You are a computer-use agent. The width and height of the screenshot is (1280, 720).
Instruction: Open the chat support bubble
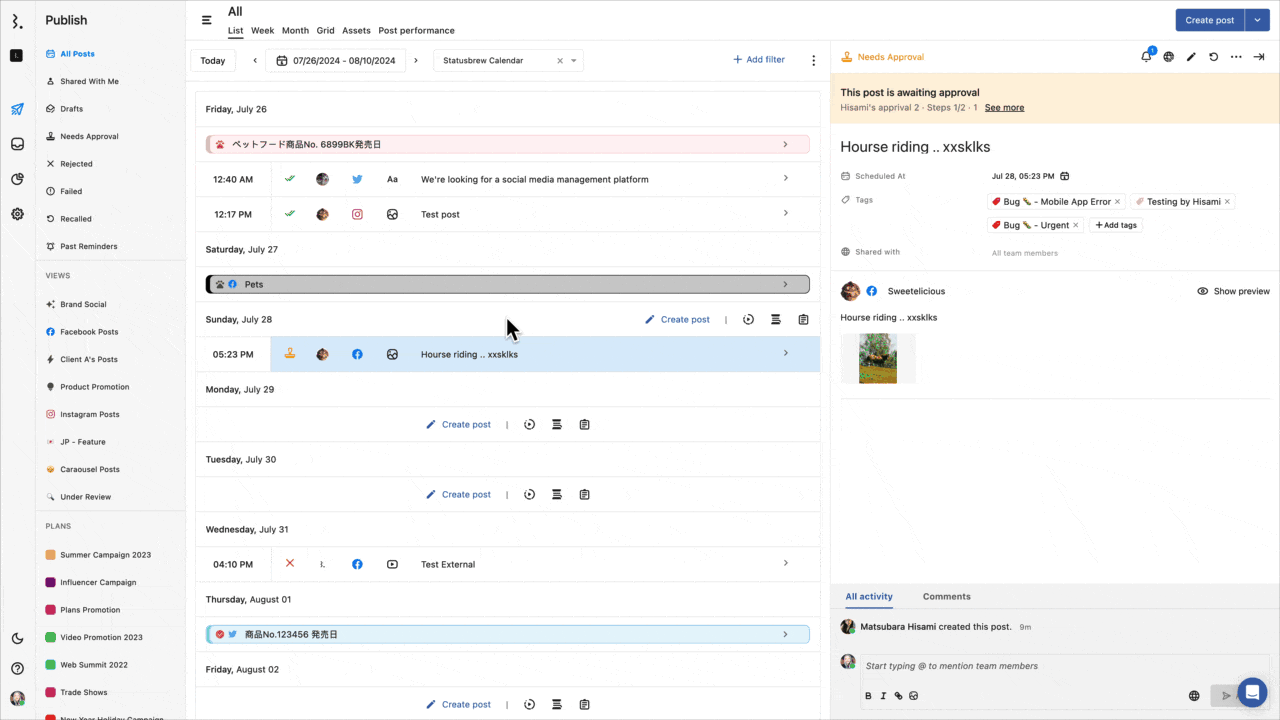click(1252, 692)
